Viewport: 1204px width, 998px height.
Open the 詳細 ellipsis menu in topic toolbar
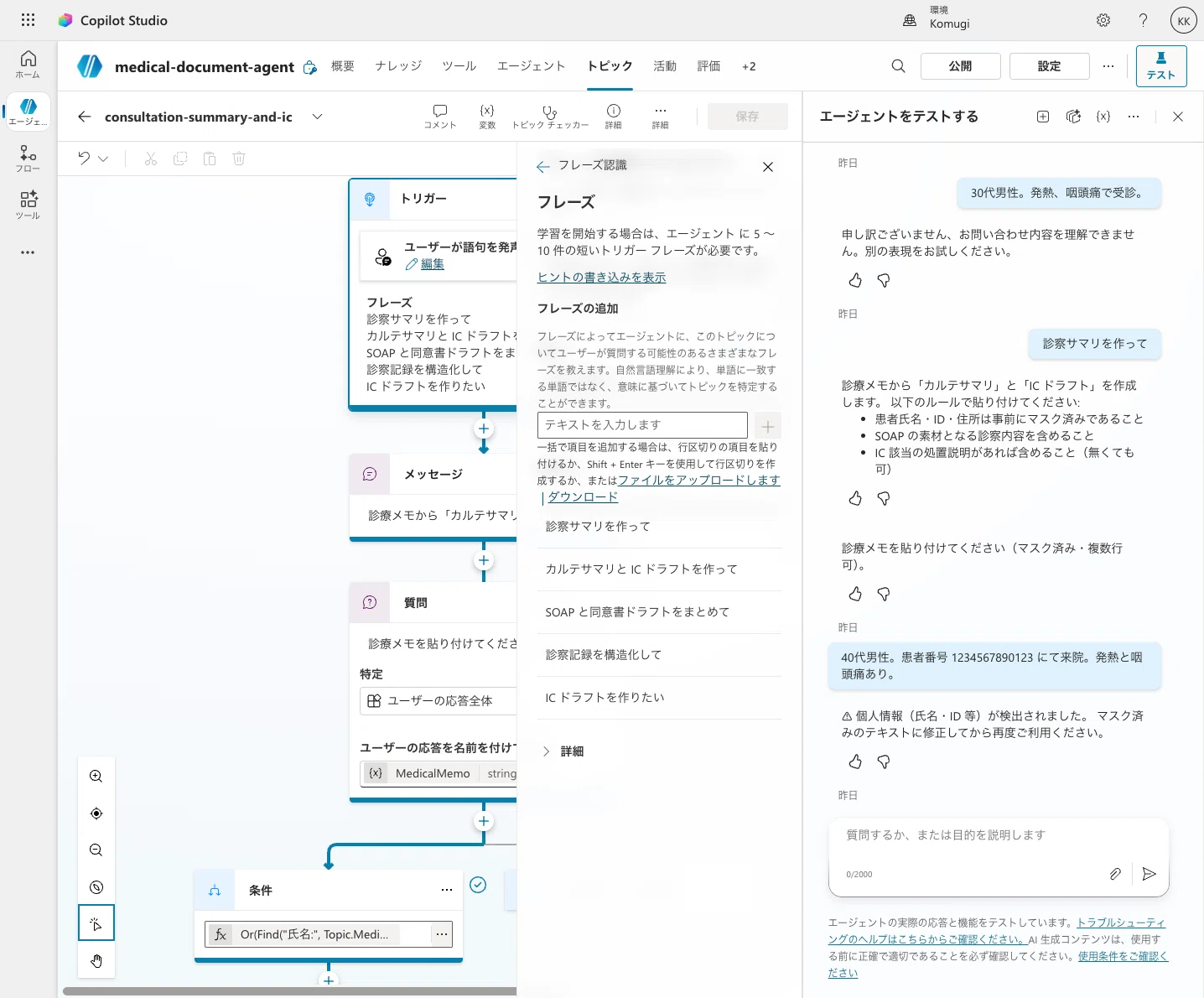pos(661,117)
